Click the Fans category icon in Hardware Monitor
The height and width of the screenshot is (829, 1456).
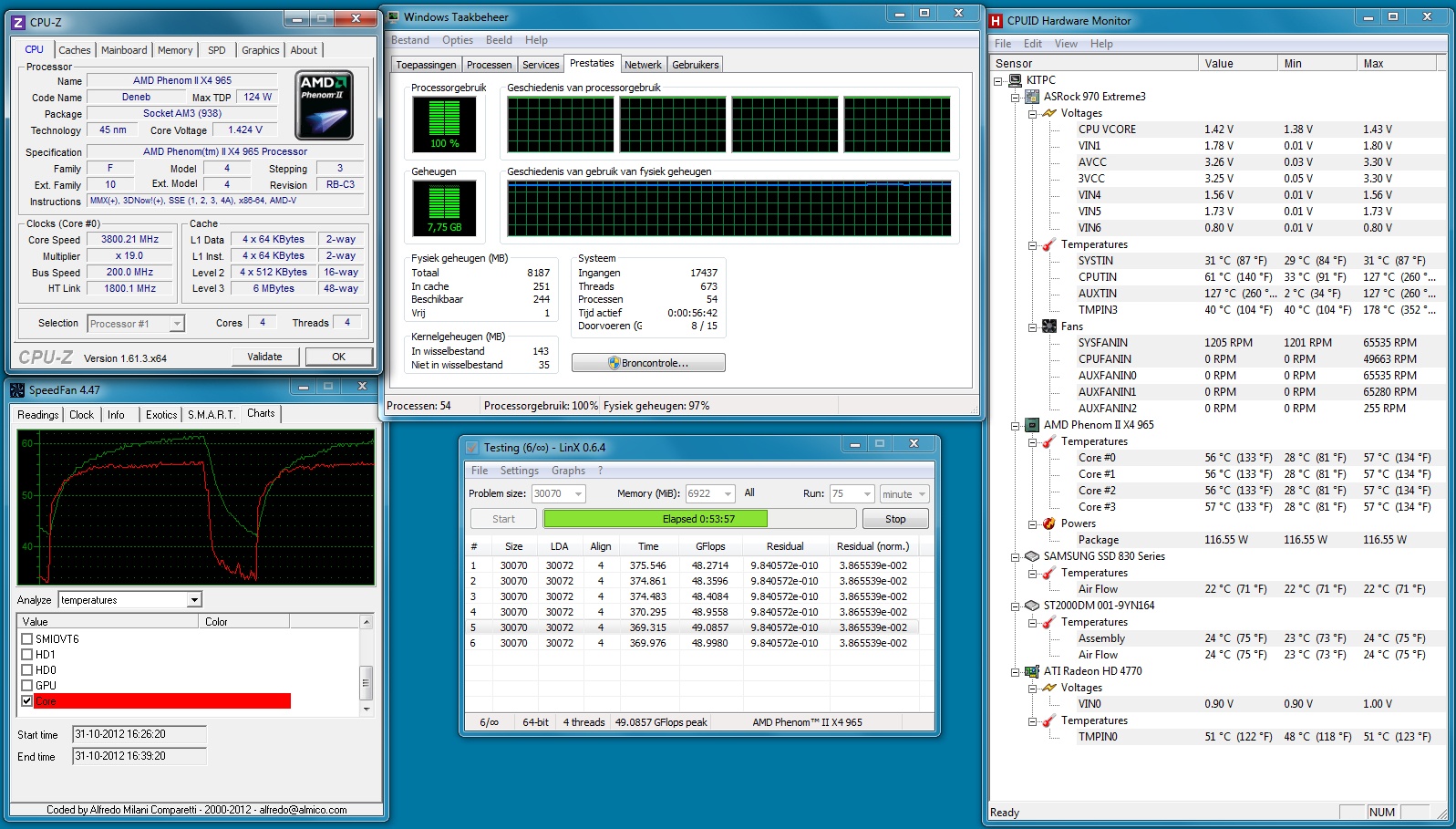click(1049, 326)
